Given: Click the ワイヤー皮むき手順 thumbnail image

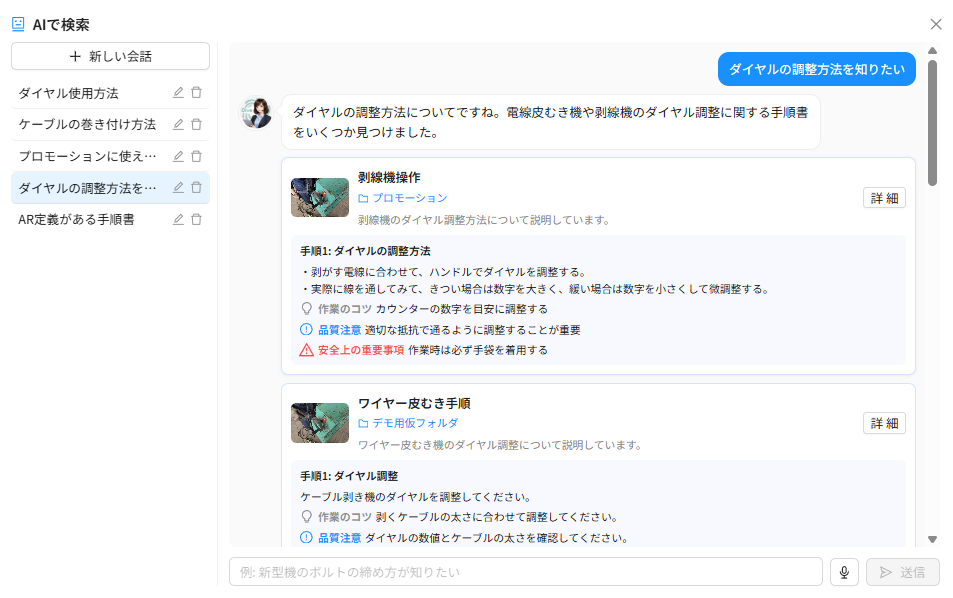Looking at the screenshot, I should coord(320,423).
